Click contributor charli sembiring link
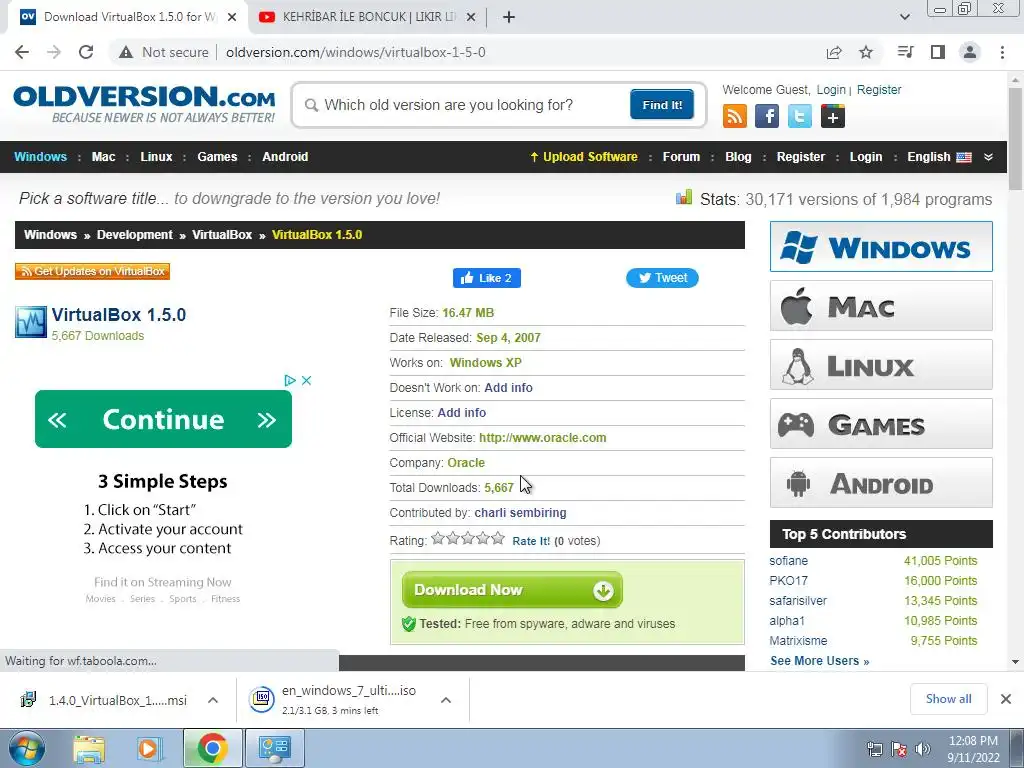 pos(520,513)
